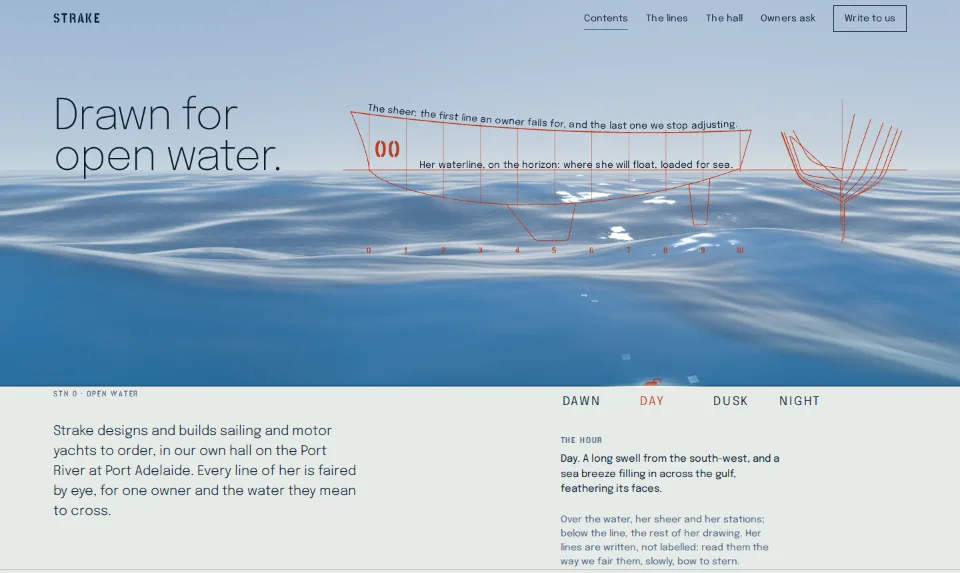Click the 'Over the water, her sheer' paragraph
960x573 pixels.
point(664,540)
